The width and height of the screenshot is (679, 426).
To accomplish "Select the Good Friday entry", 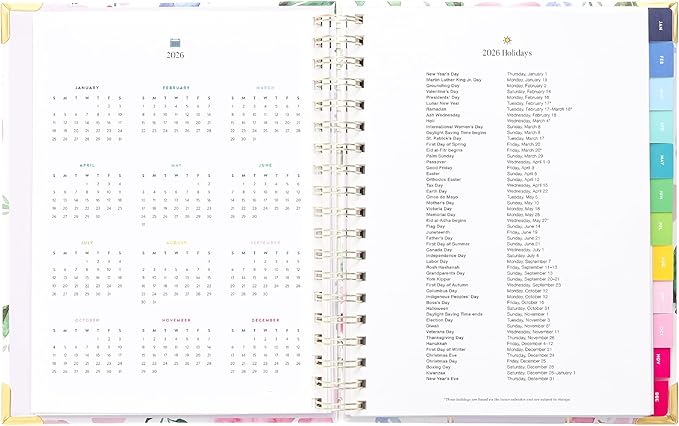I will click(x=439, y=168).
